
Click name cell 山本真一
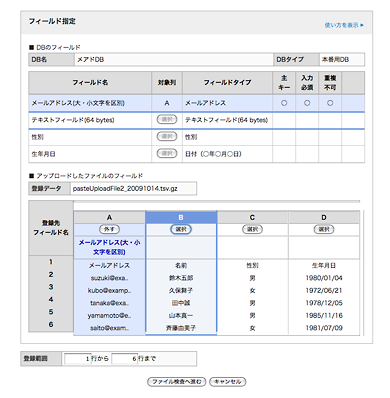click(181, 316)
